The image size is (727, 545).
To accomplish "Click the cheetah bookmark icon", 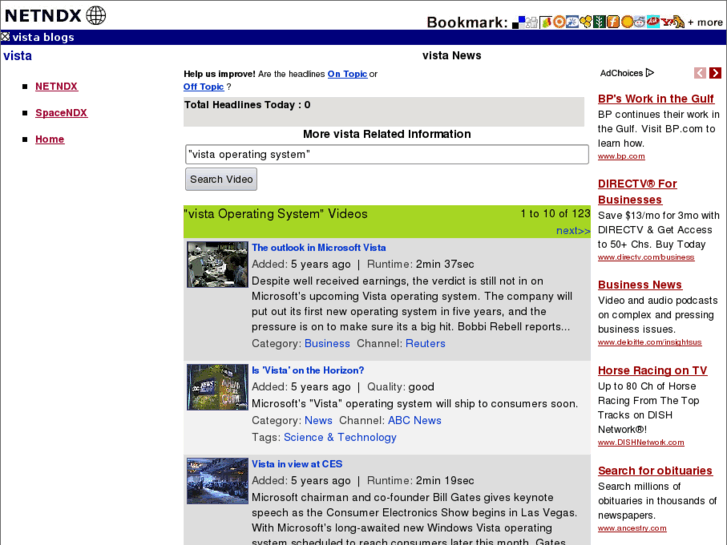I will point(678,22).
